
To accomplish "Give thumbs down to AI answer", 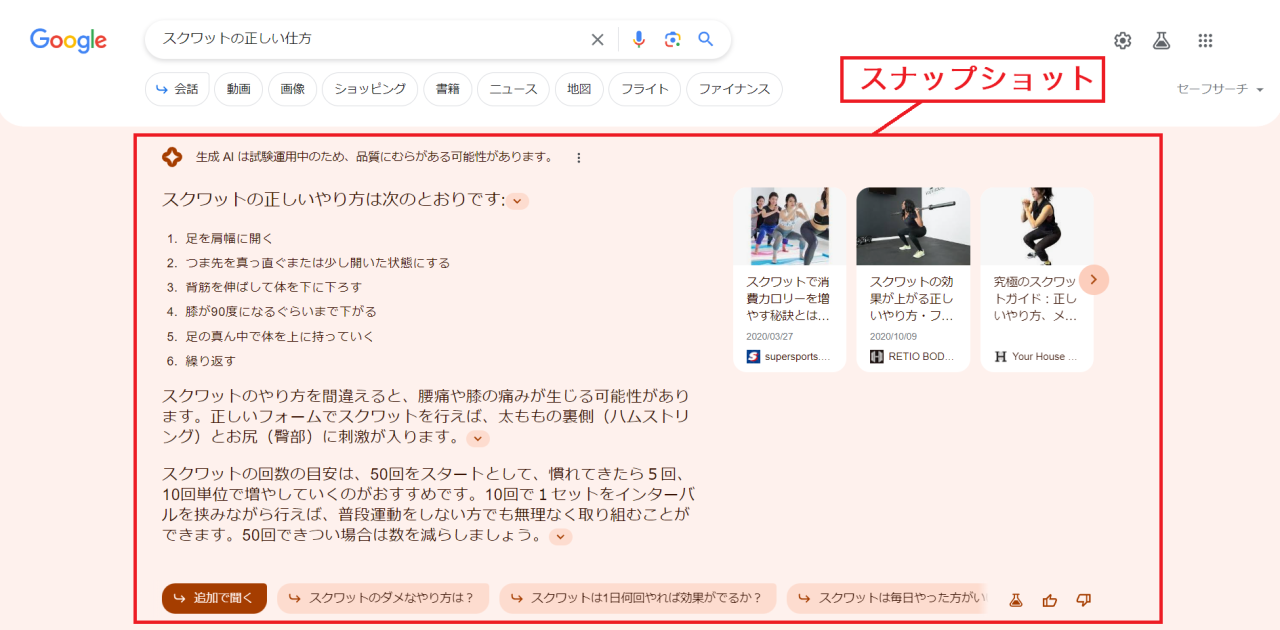I will (x=1083, y=600).
